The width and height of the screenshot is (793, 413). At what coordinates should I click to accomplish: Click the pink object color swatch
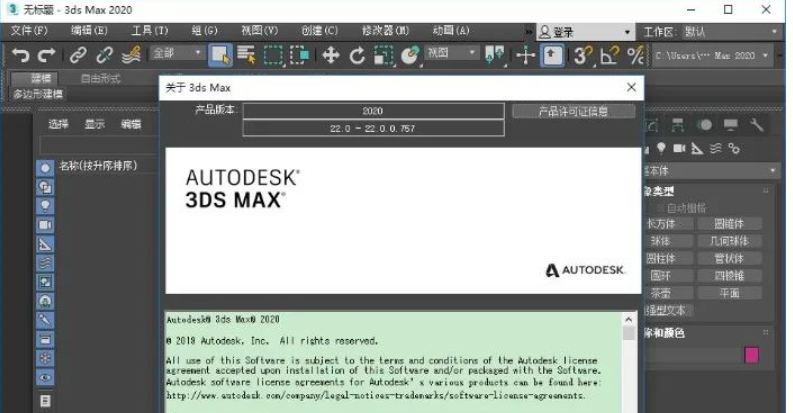752,355
